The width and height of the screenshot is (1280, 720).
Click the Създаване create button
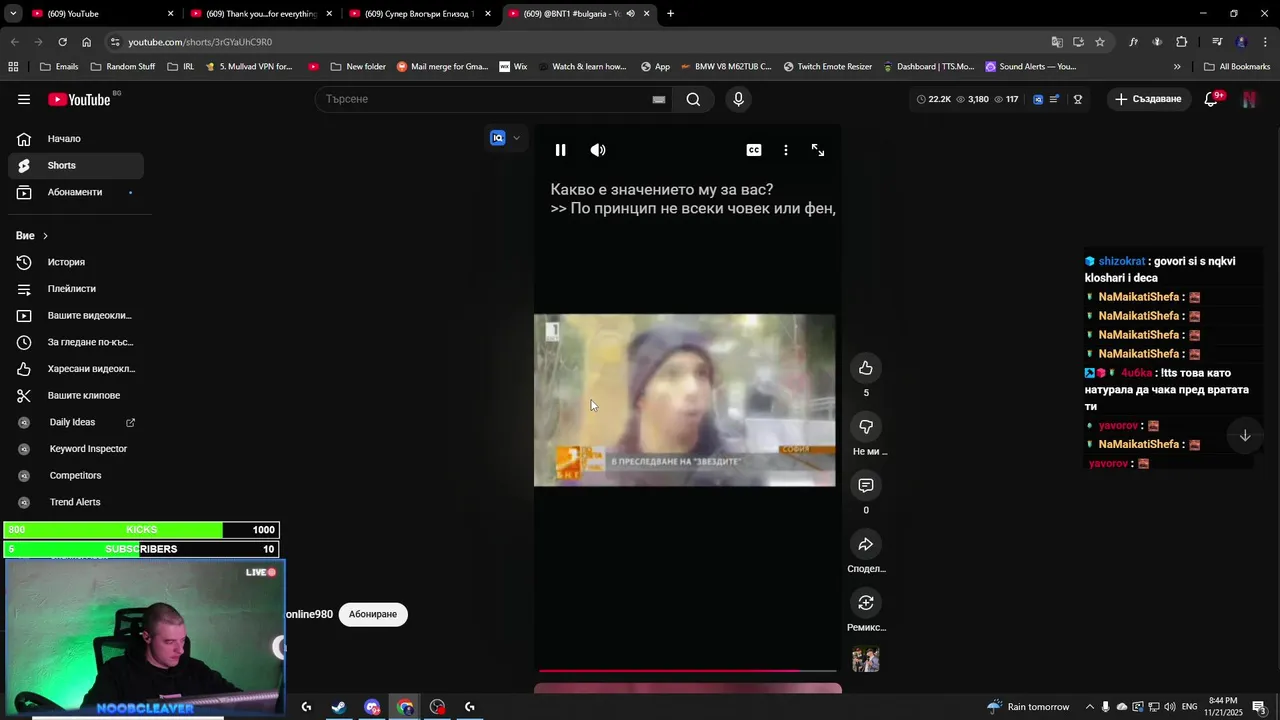(x=1149, y=99)
